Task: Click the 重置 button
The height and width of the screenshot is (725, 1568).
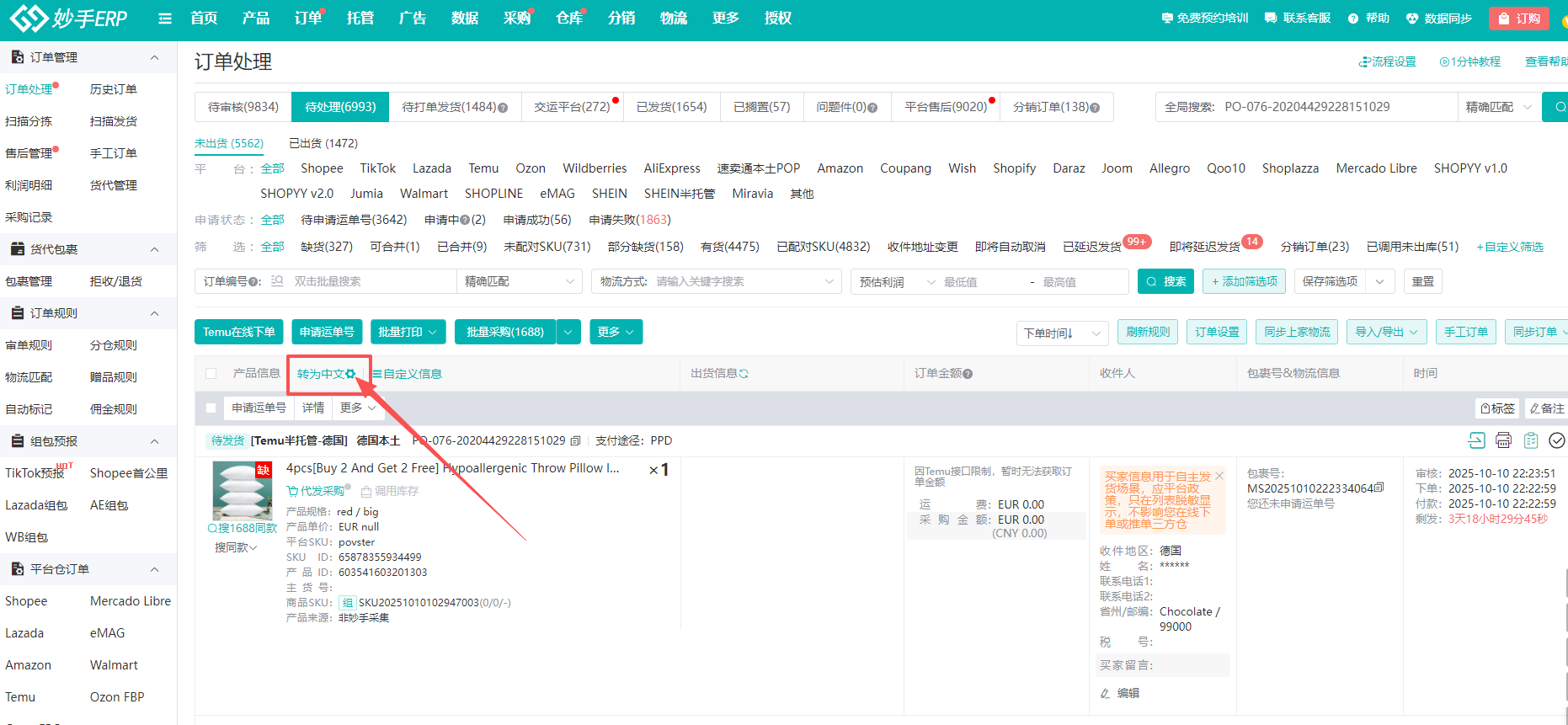Action: pyautogui.click(x=1423, y=281)
